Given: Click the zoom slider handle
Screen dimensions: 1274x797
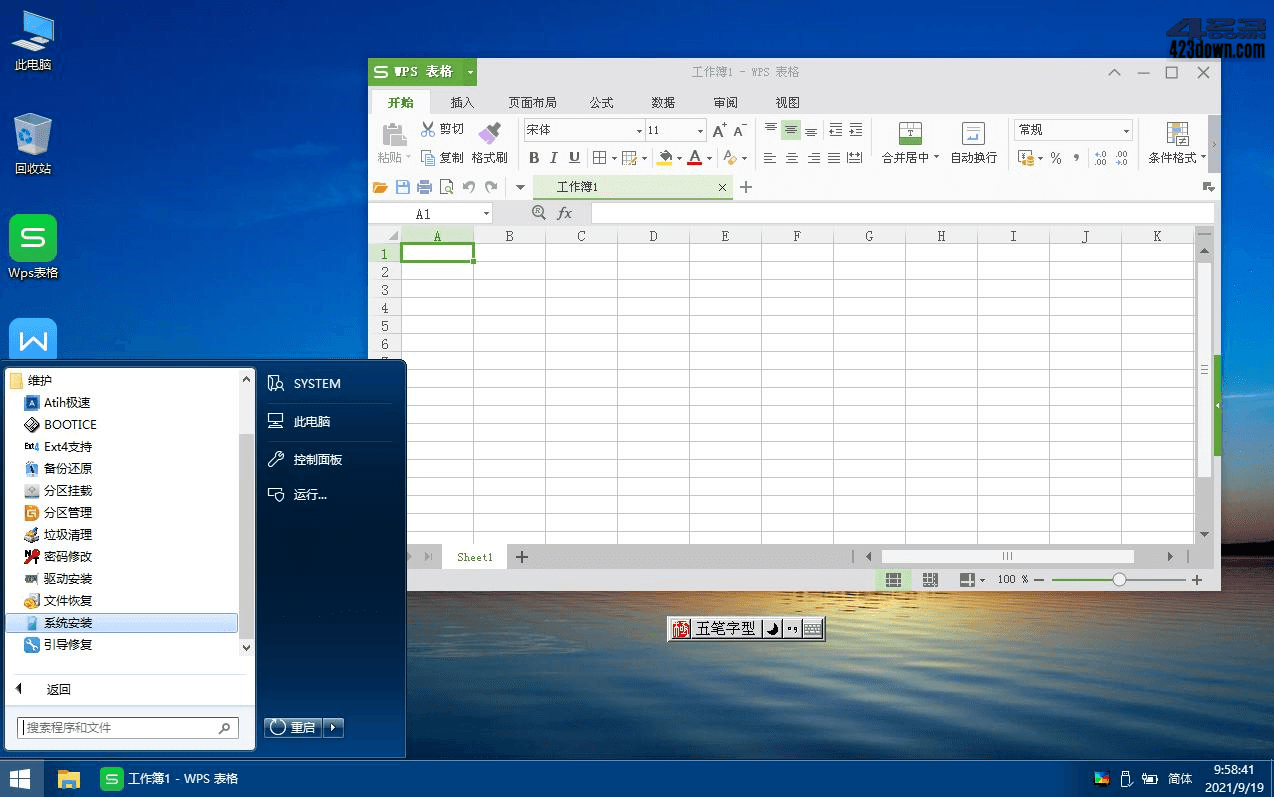Looking at the screenshot, I should point(1119,580).
